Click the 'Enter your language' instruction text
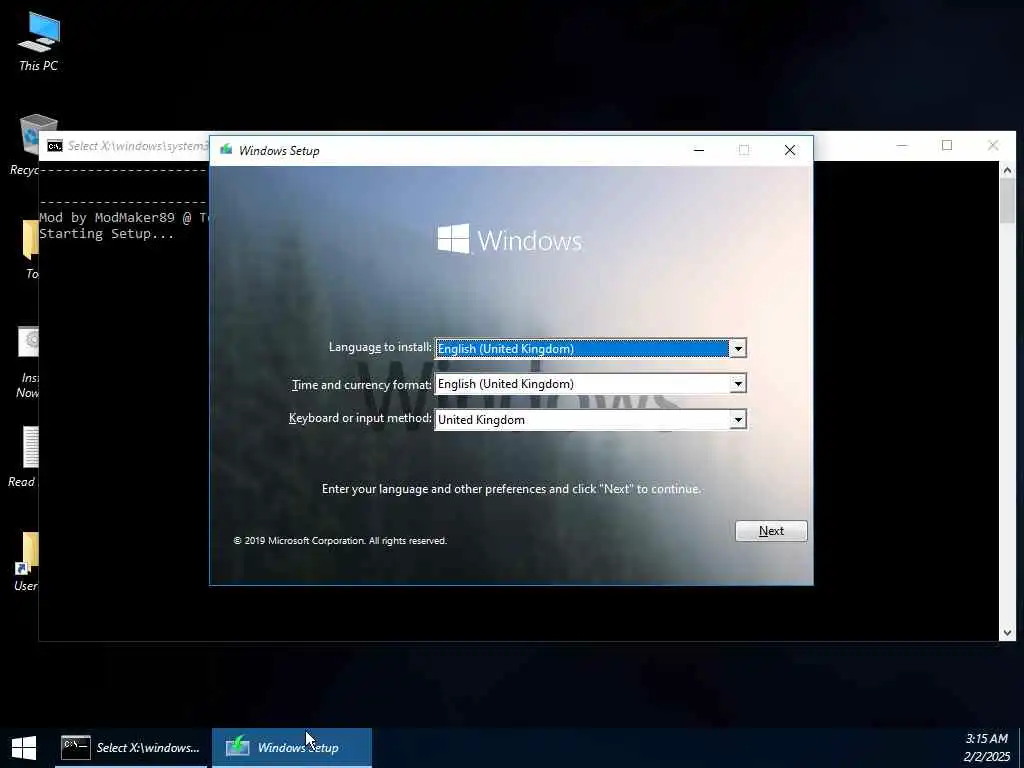 [x=511, y=489]
